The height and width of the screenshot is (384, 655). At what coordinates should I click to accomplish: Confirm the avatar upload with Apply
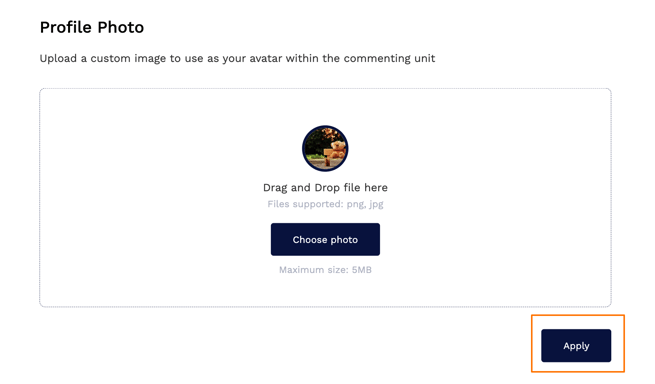[x=576, y=346]
